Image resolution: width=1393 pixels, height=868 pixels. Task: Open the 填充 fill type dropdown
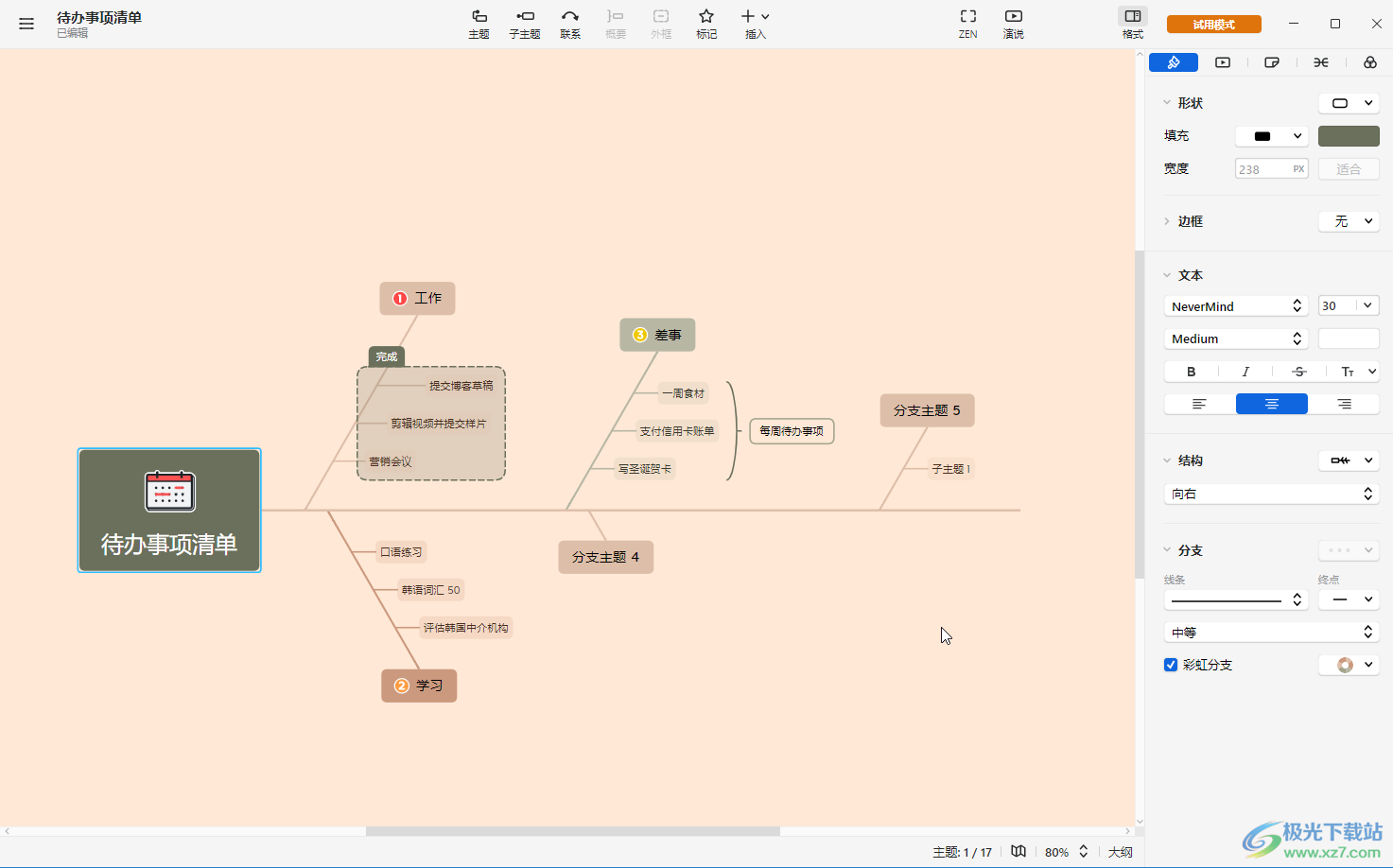pyautogui.click(x=1272, y=136)
